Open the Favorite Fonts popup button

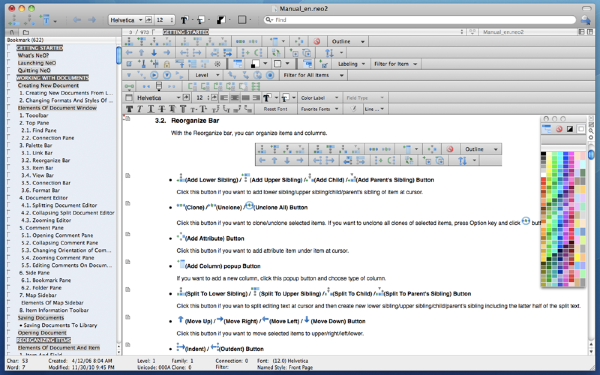coord(320,109)
